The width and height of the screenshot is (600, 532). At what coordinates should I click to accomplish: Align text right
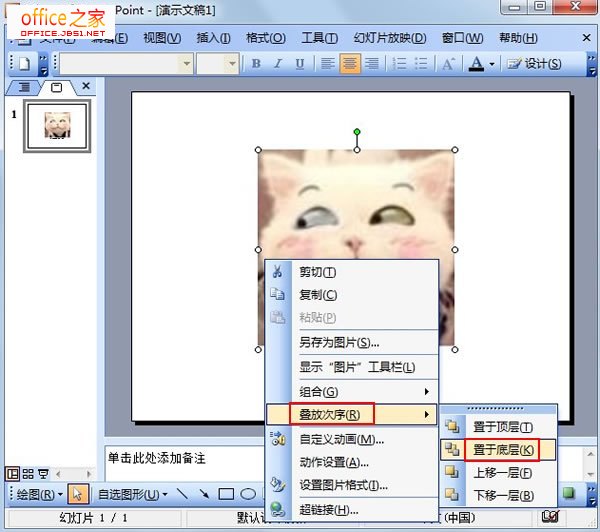372,64
